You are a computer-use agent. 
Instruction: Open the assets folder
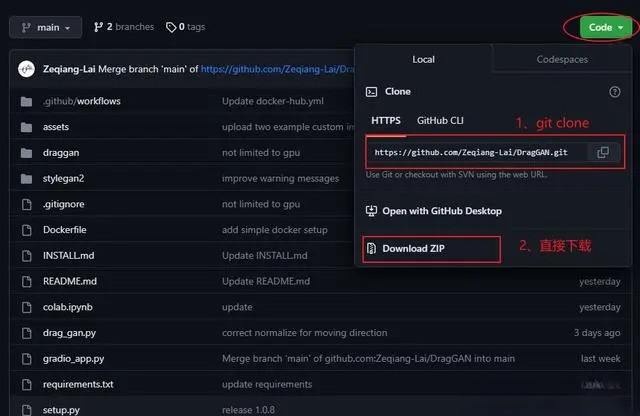coord(56,127)
